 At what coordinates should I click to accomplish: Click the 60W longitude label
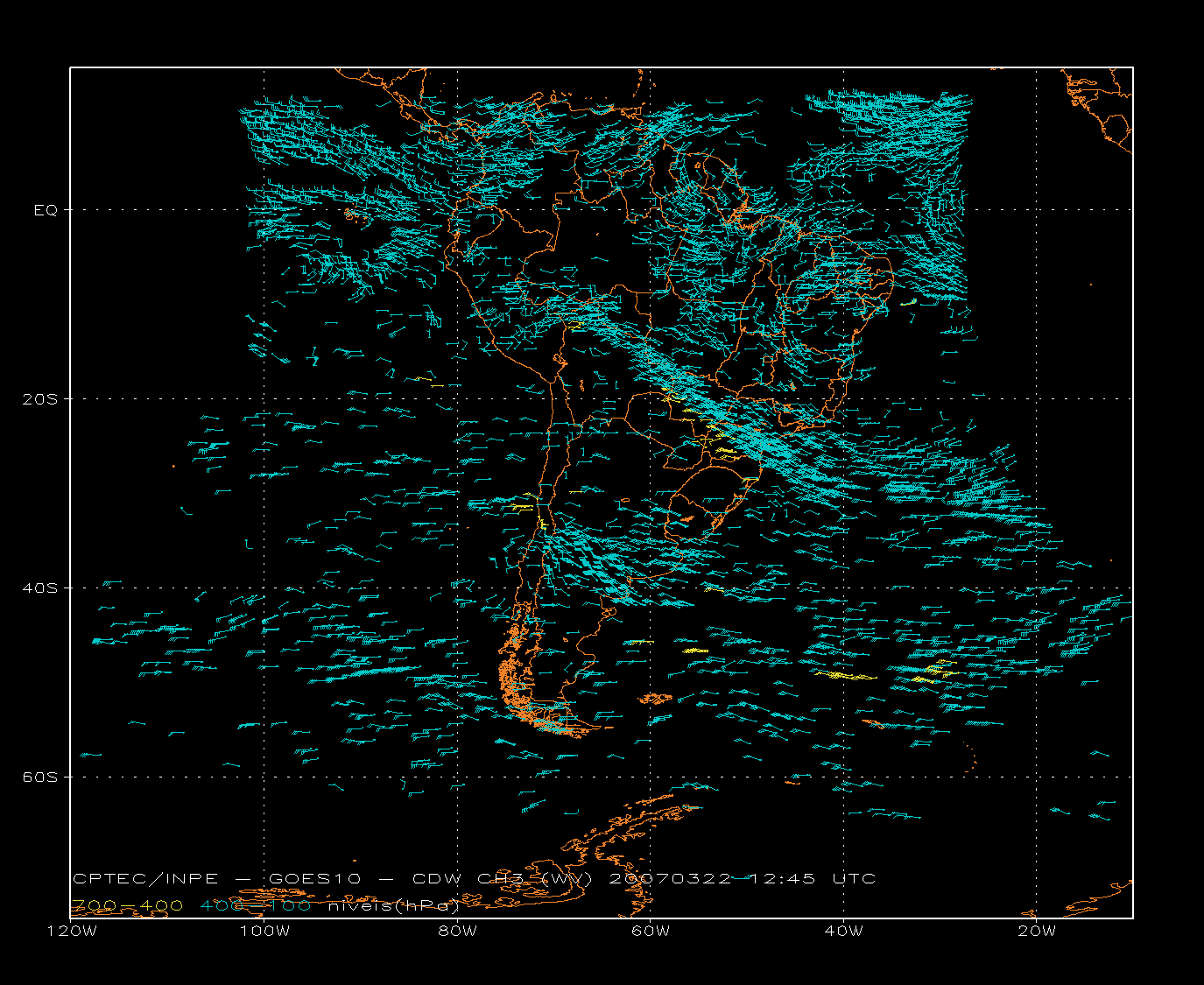pyautogui.click(x=650, y=931)
